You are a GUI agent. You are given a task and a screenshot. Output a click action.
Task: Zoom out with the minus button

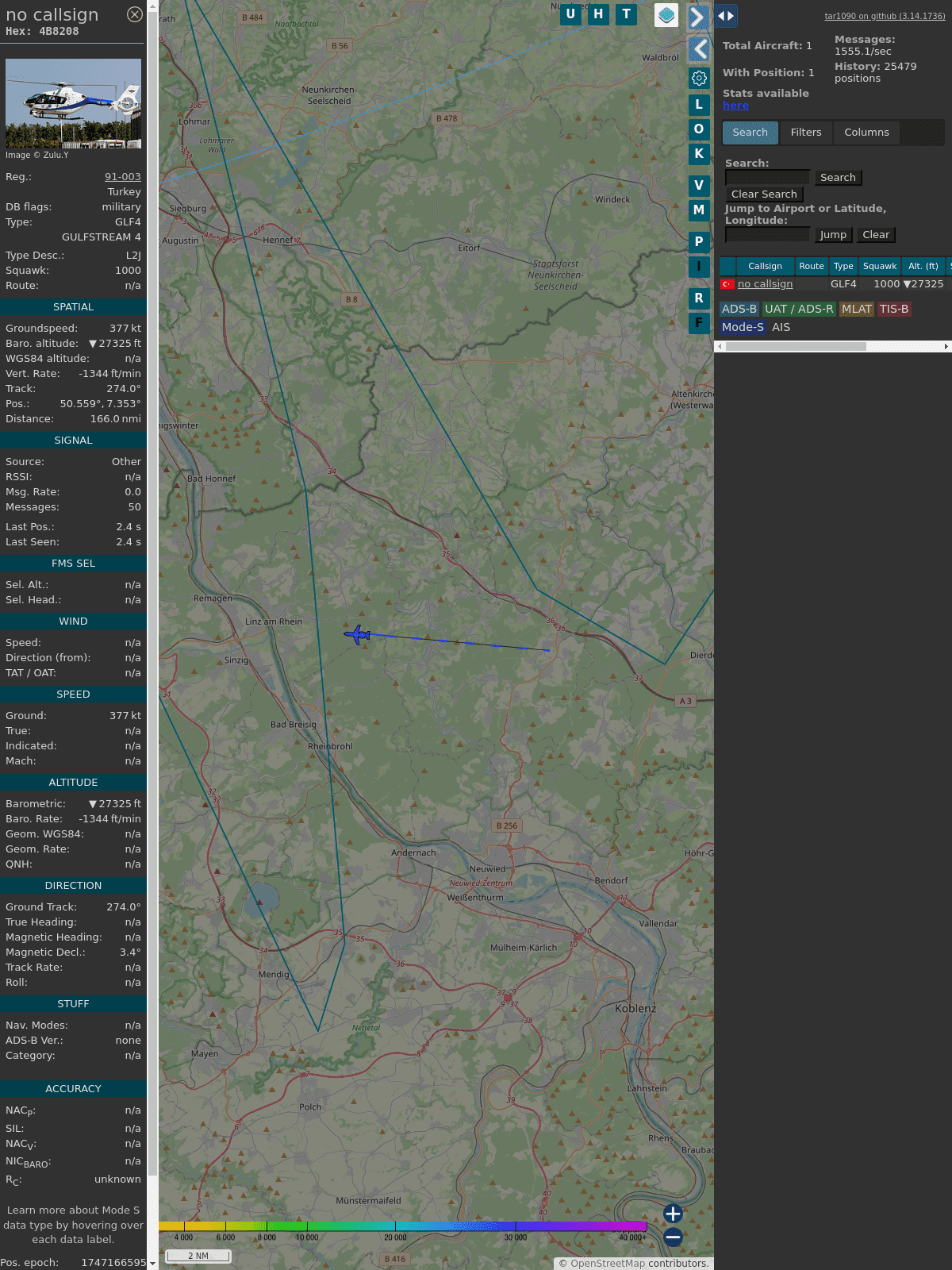tap(673, 1237)
